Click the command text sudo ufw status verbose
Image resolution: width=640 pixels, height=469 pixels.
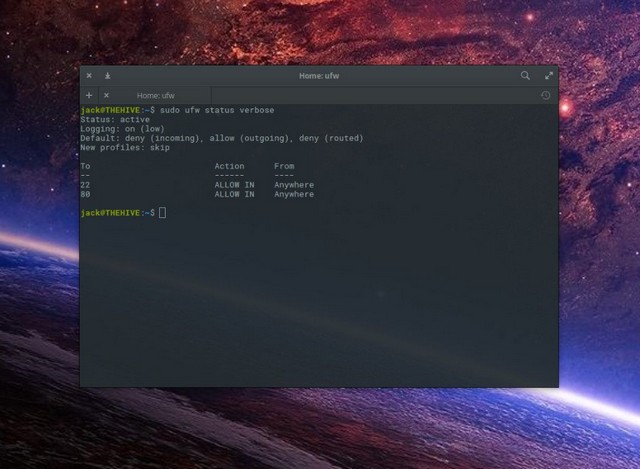(217, 110)
